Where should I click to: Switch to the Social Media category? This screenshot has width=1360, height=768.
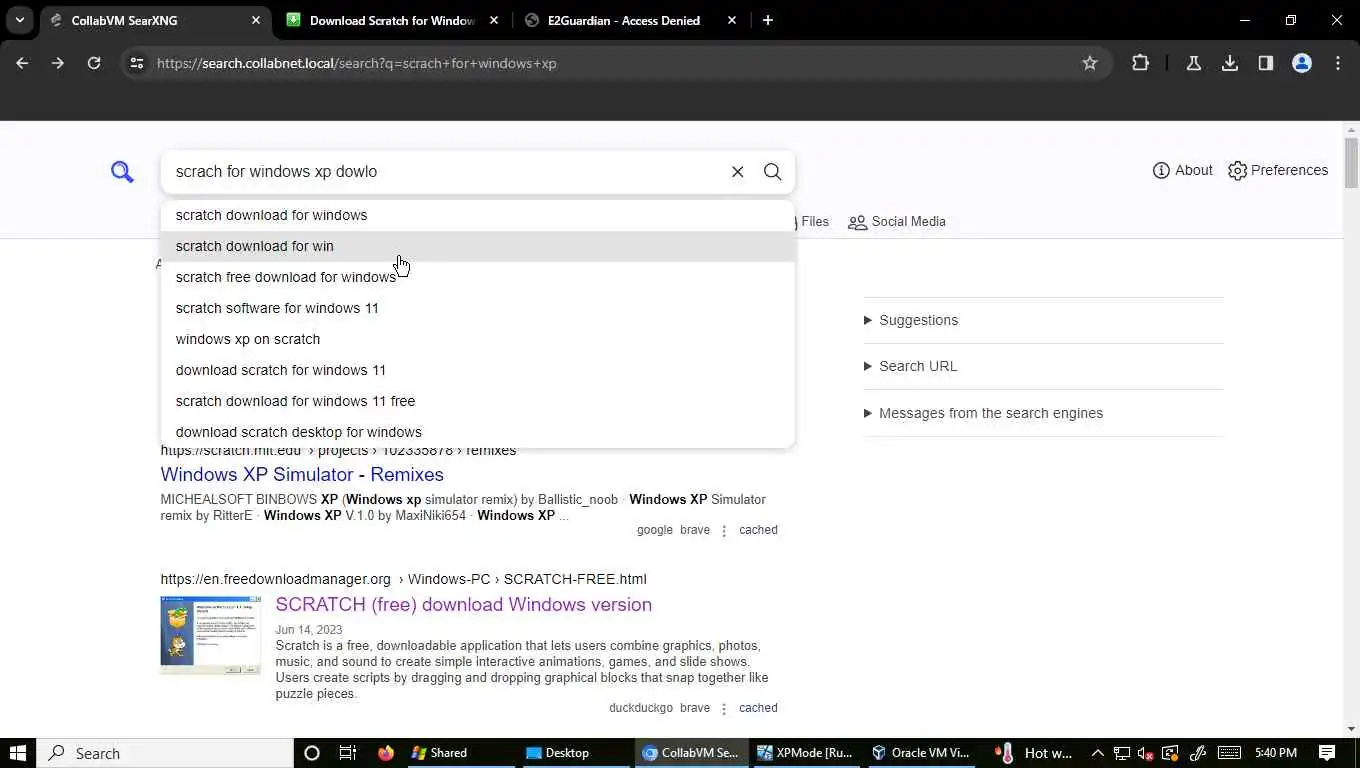[897, 222]
